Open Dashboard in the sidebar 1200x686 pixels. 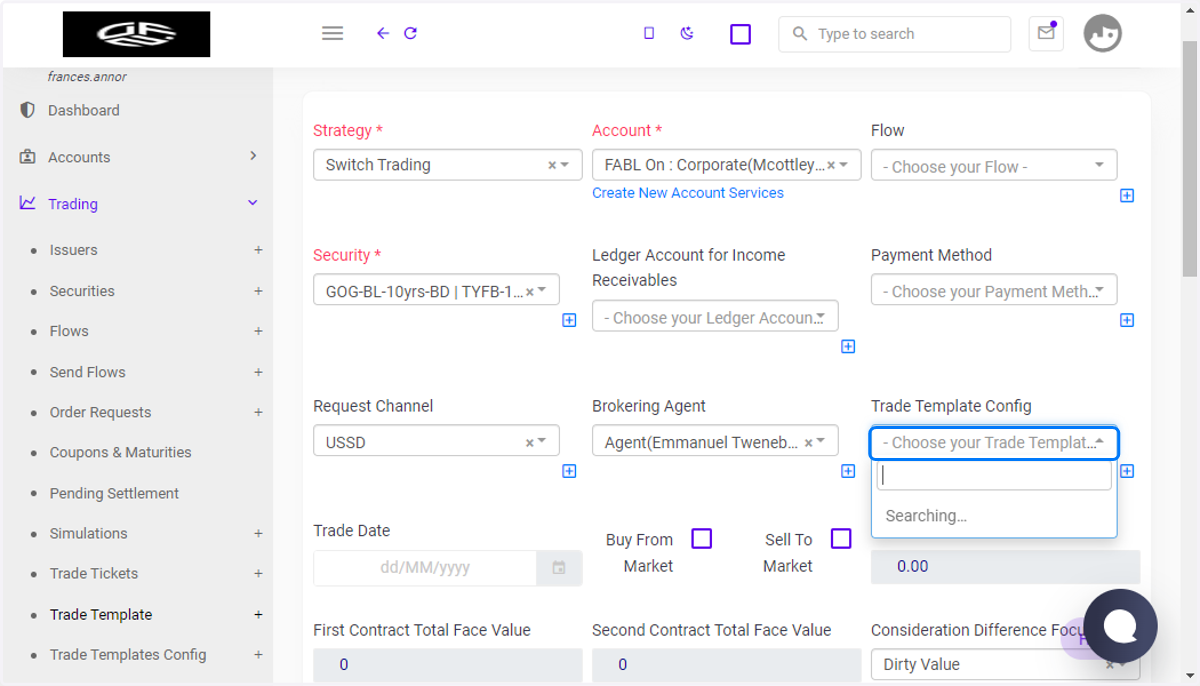[84, 110]
